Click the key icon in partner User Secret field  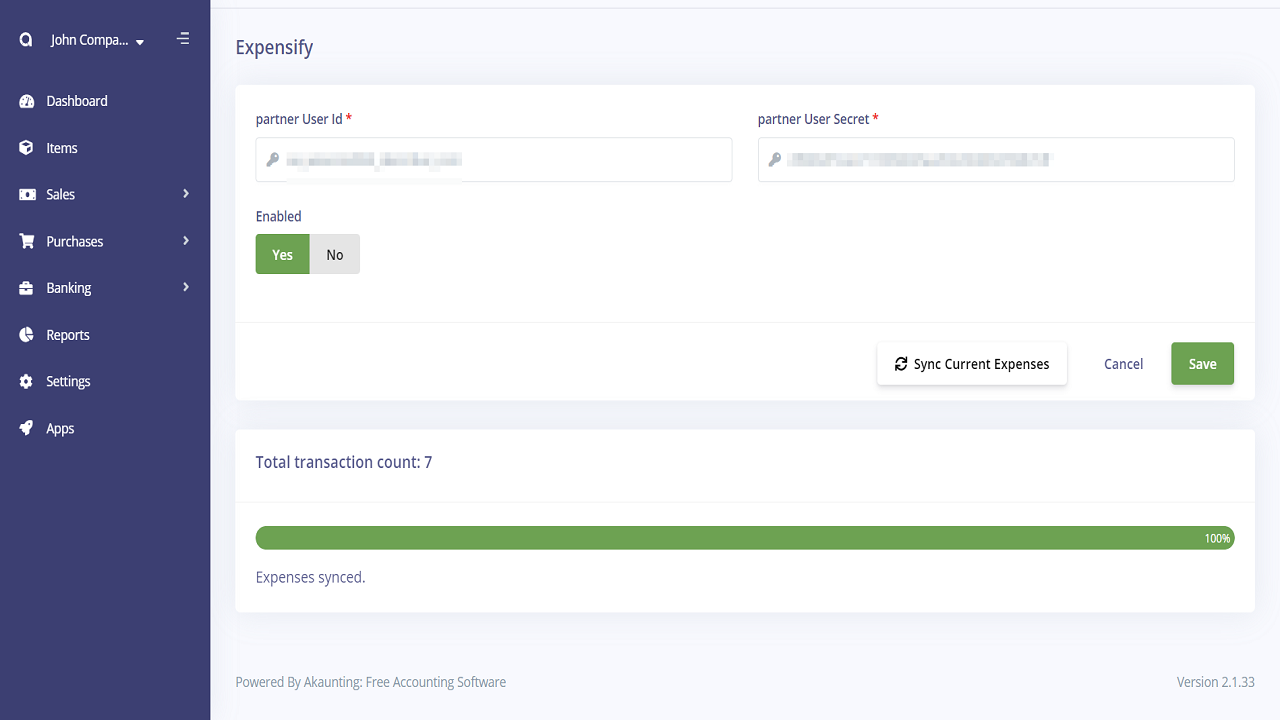774,160
